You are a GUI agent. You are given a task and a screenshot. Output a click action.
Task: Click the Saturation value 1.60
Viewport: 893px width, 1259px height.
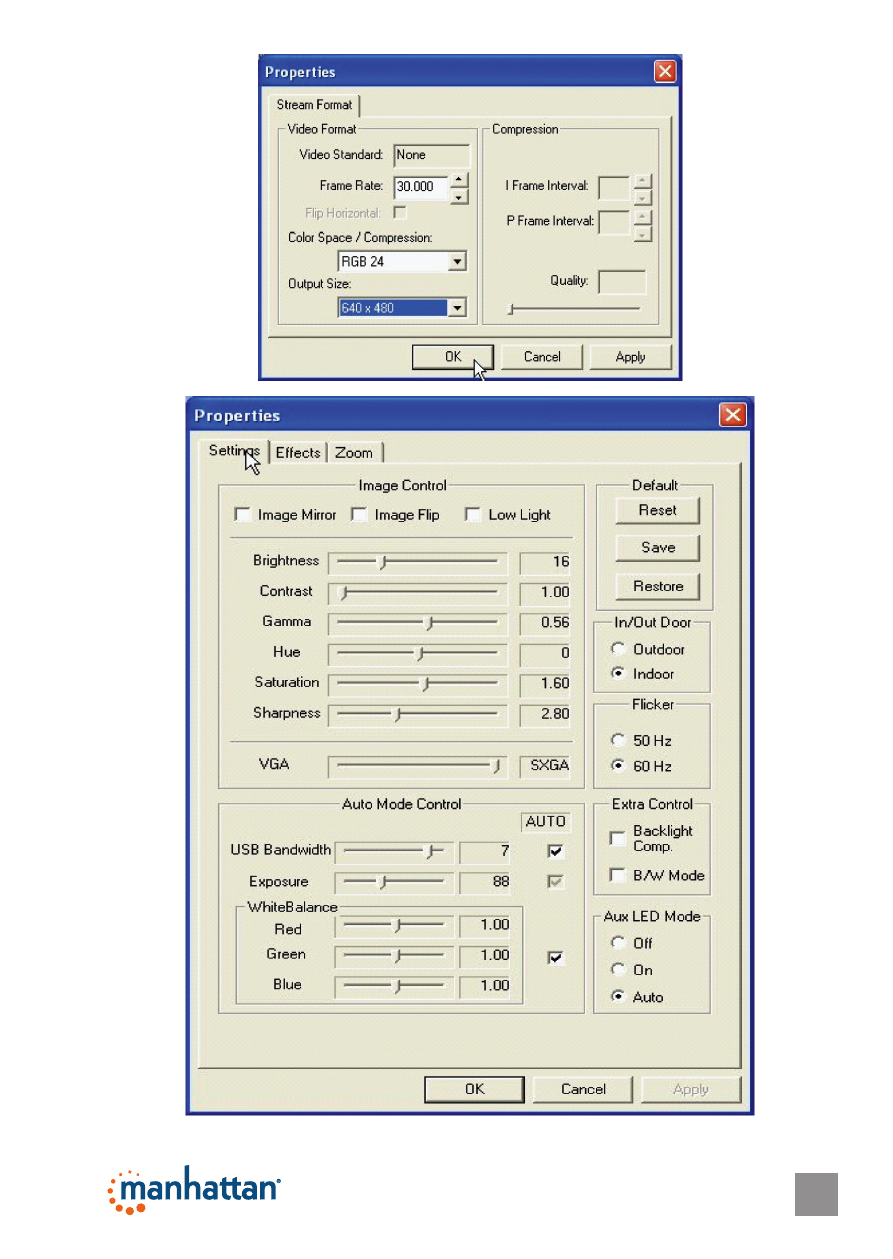pos(546,684)
